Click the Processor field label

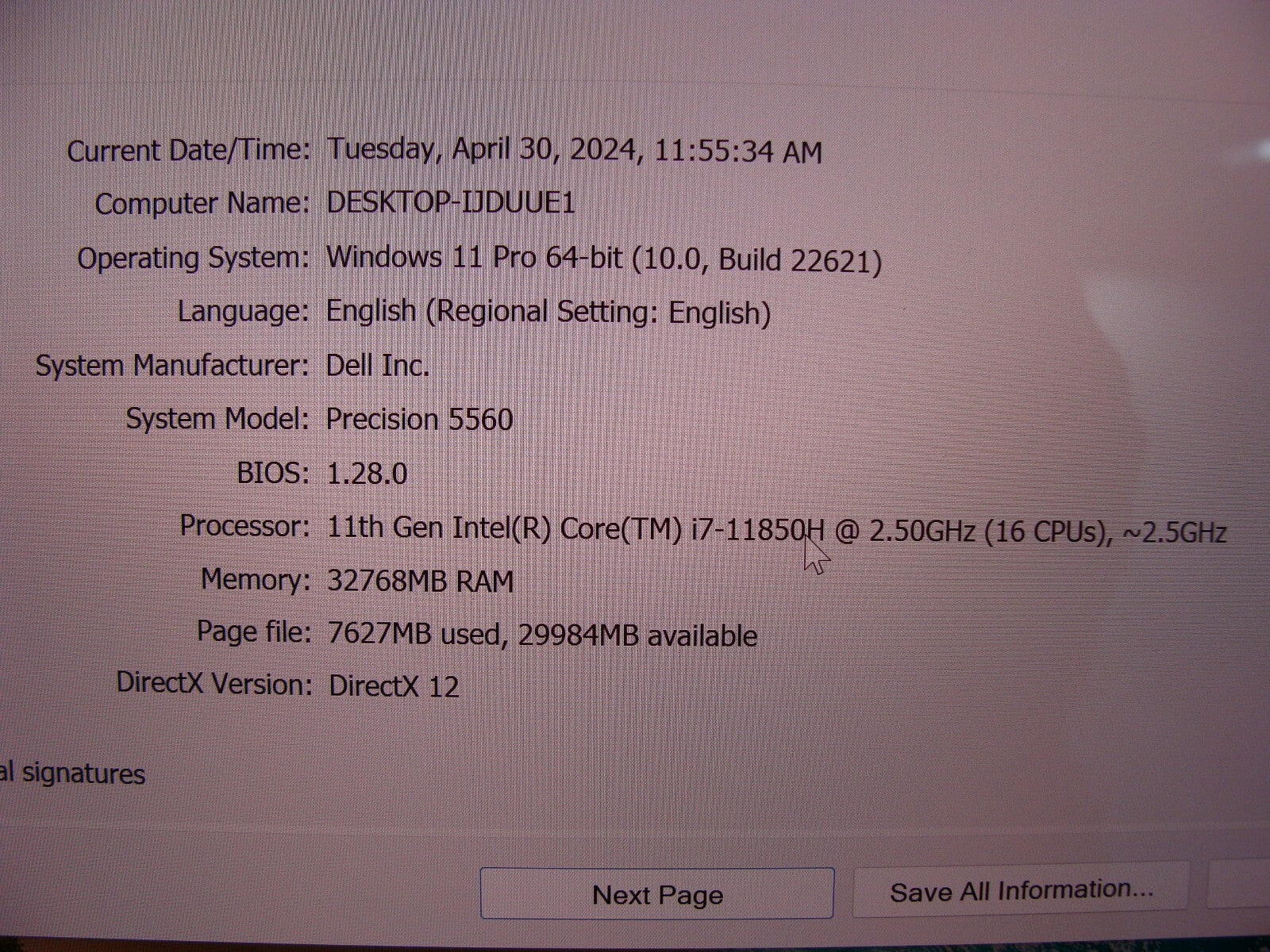244,526
